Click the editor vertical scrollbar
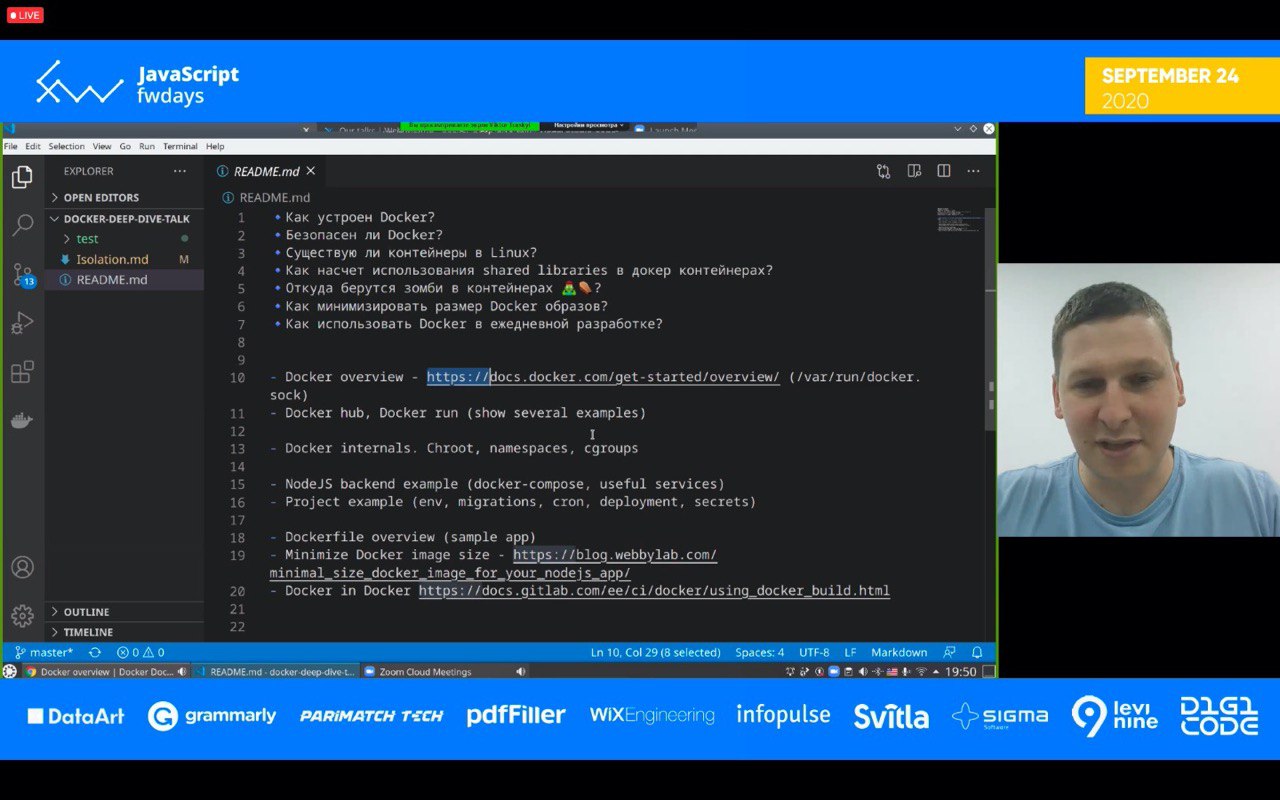This screenshot has height=800, width=1280. point(991,320)
